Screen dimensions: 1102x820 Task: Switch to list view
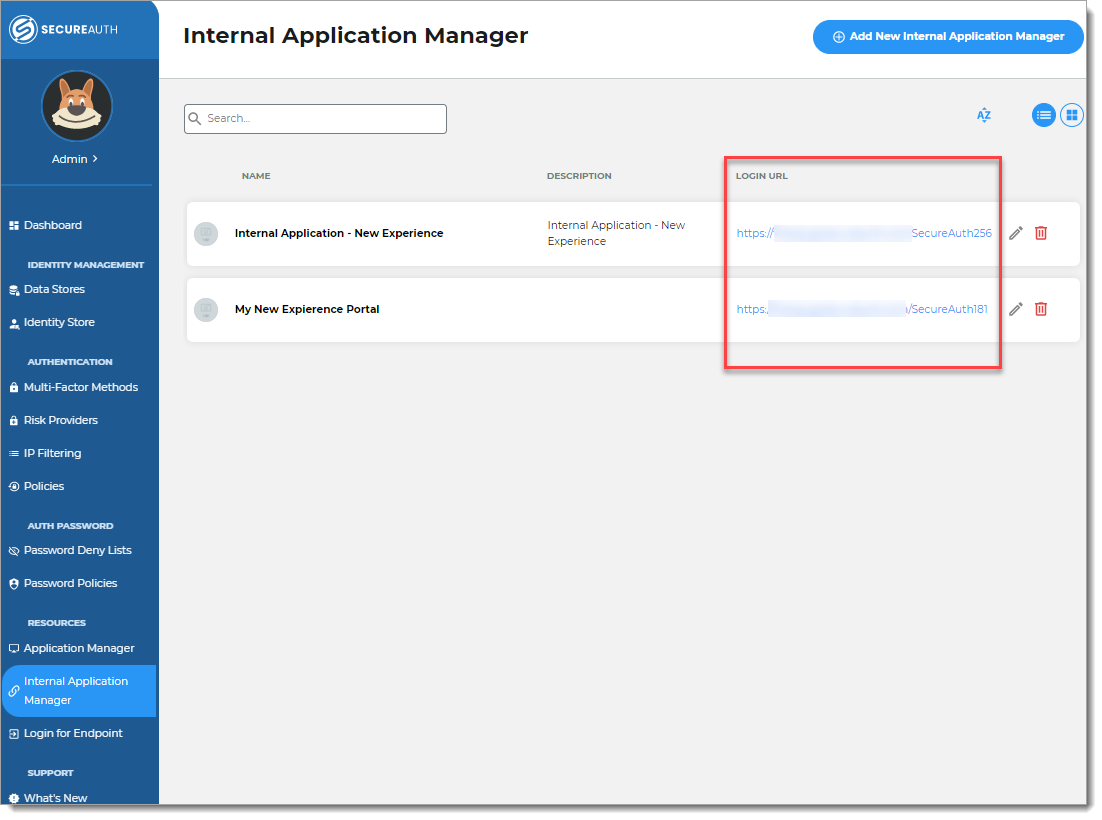pyautogui.click(x=1043, y=115)
